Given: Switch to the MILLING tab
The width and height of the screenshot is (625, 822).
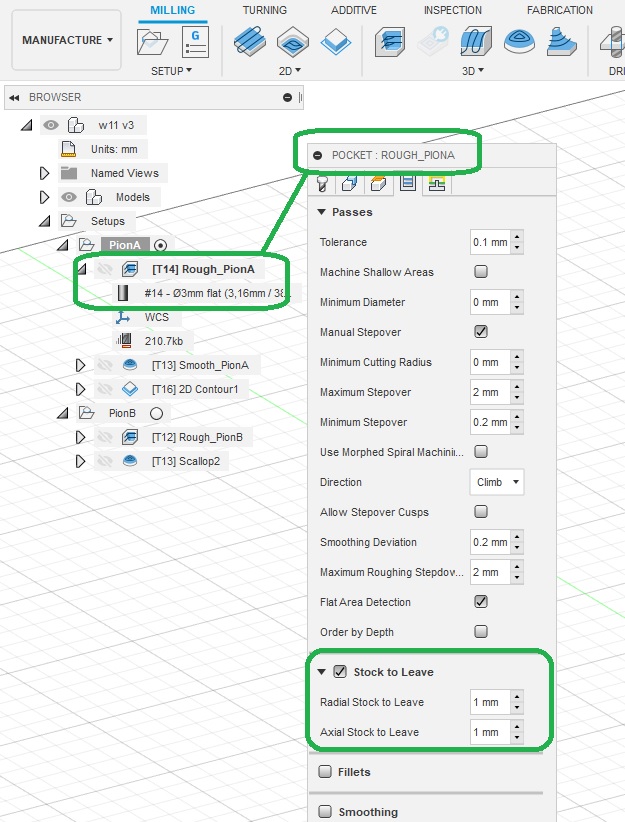Looking at the screenshot, I should coord(173,10).
